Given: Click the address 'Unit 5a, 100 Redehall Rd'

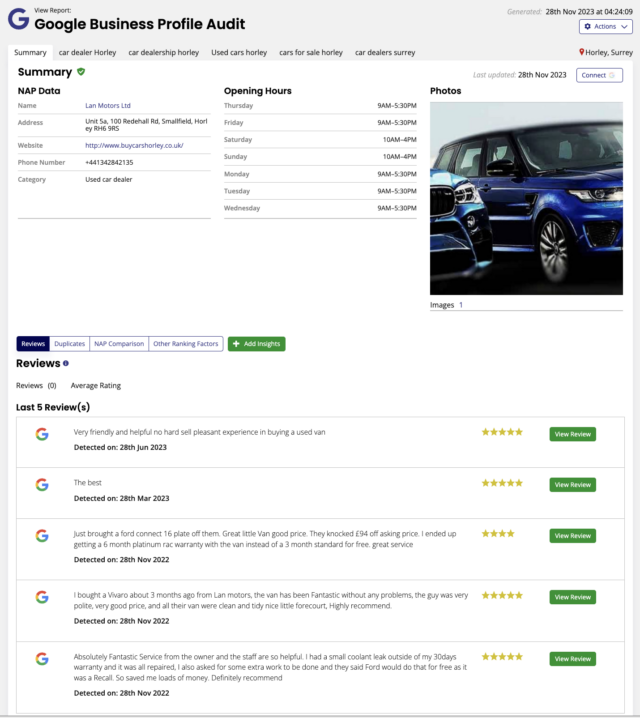Looking at the screenshot, I should pos(146,125).
